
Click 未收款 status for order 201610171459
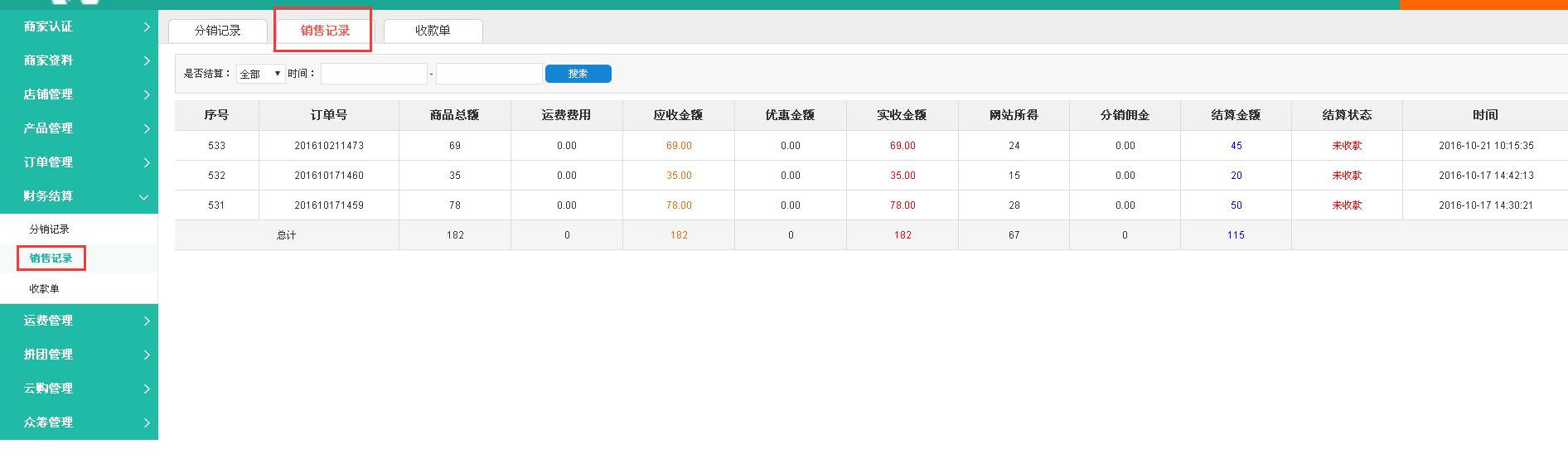pyautogui.click(x=1347, y=205)
